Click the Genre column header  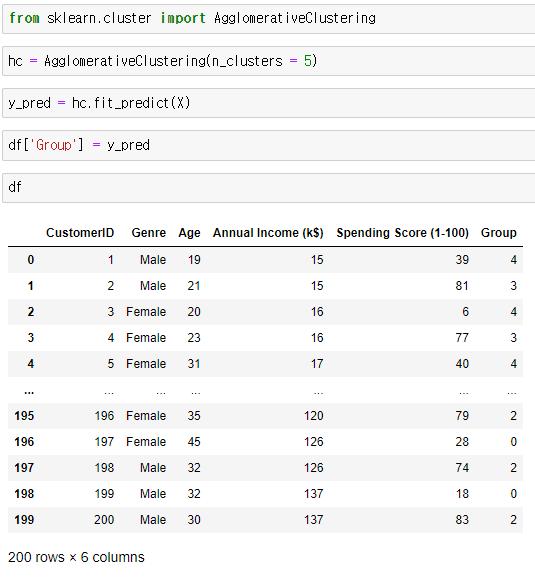pos(149,233)
